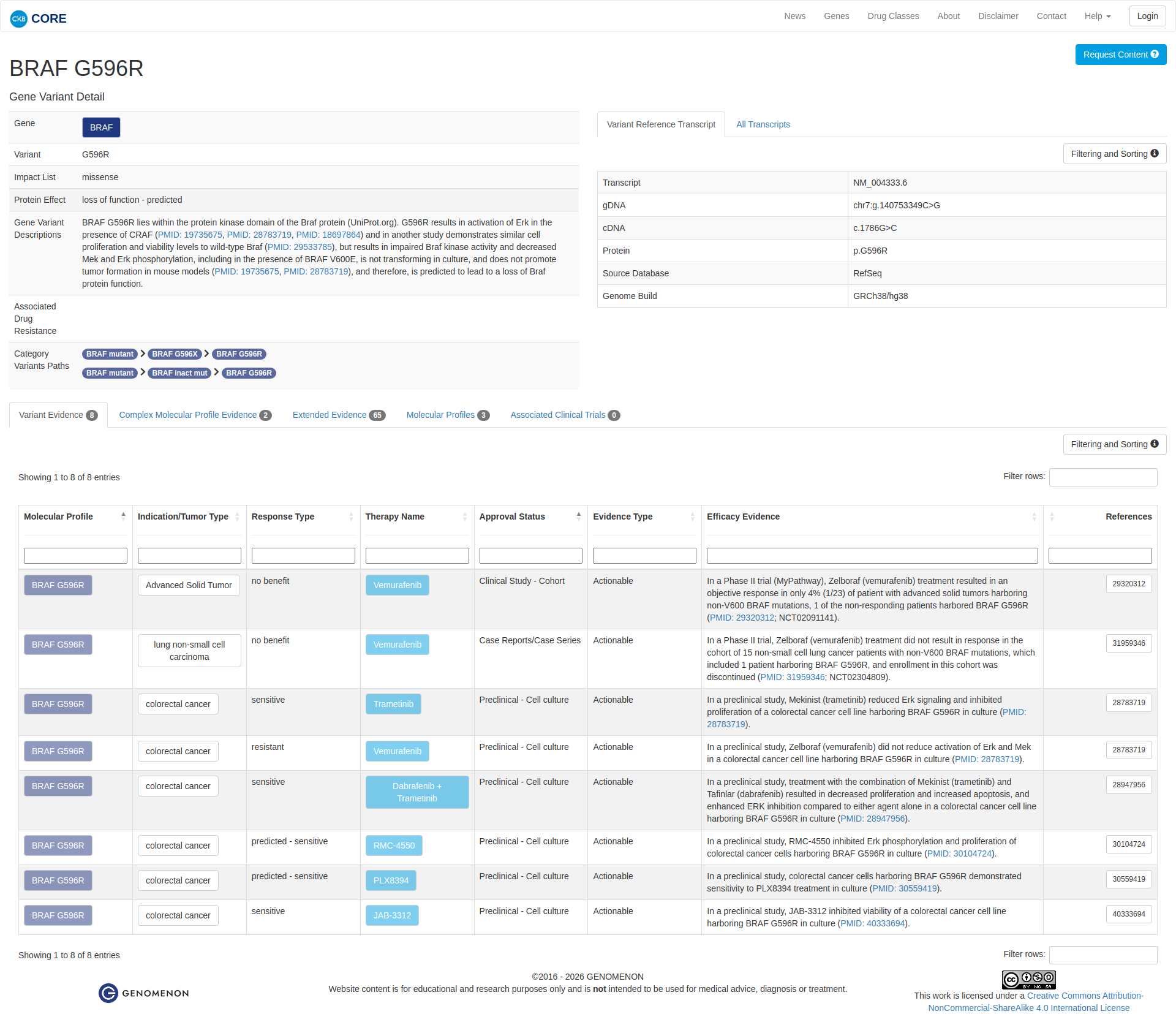Click info icon on transcript Filtering and Sorting

[x=1155, y=153]
